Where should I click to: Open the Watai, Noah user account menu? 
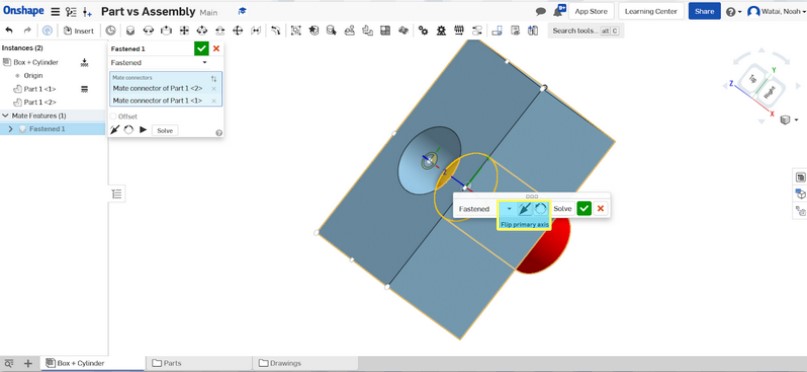pos(776,11)
